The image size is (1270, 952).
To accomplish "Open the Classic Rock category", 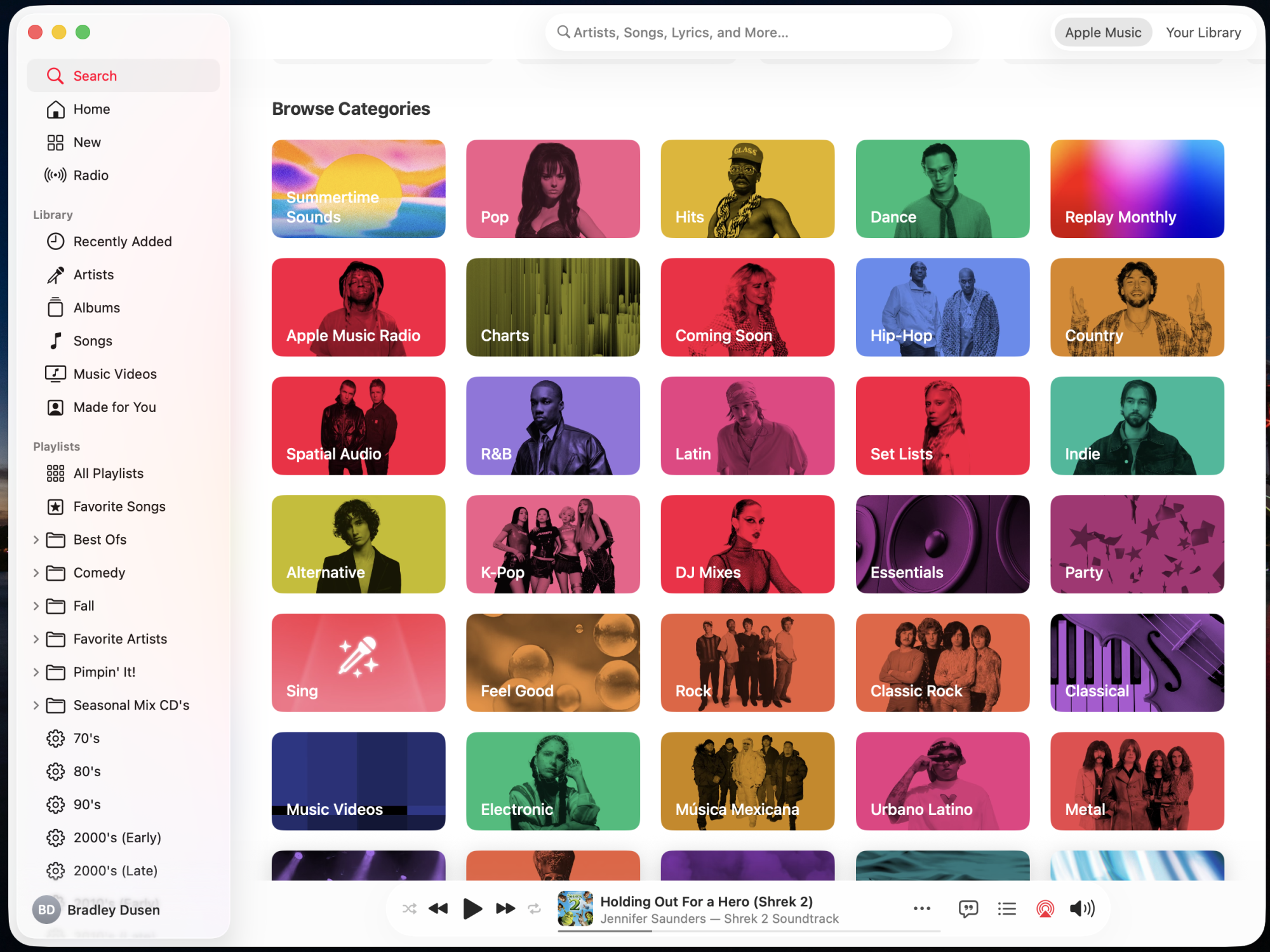I will point(942,663).
